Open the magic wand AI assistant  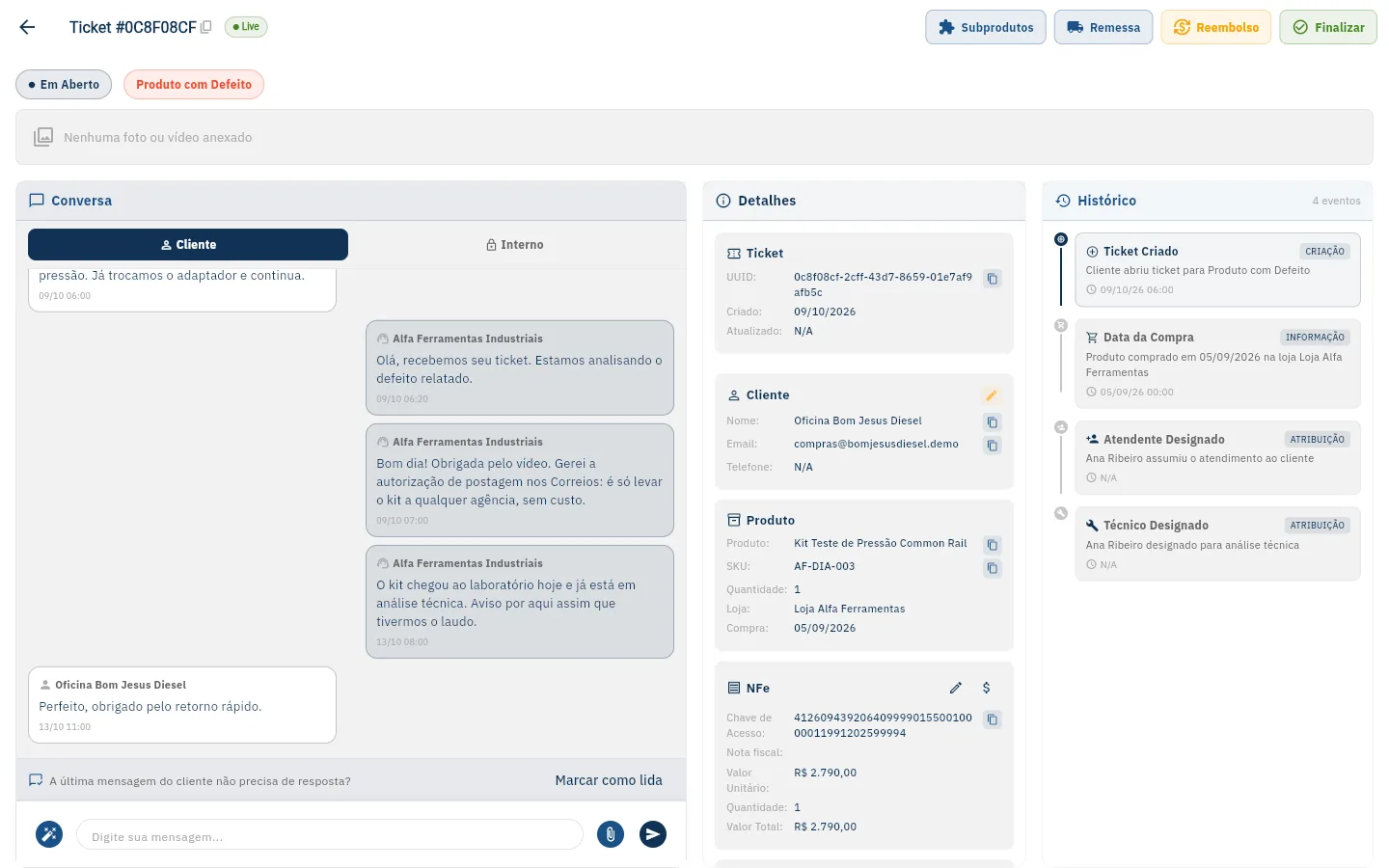pyautogui.click(x=49, y=834)
